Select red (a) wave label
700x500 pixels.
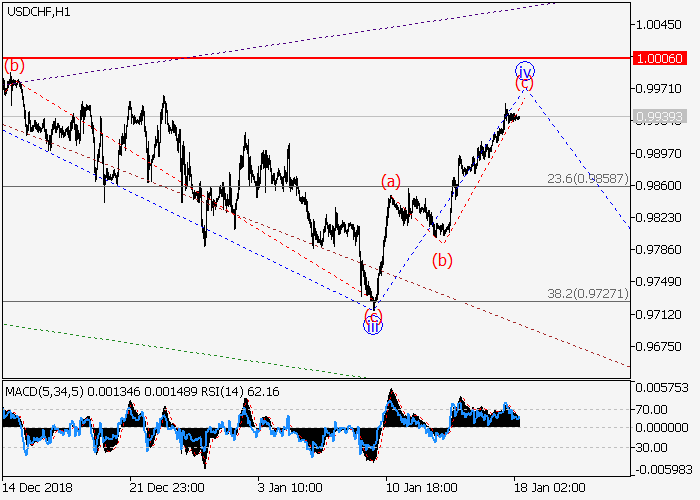tap(390, 181)
